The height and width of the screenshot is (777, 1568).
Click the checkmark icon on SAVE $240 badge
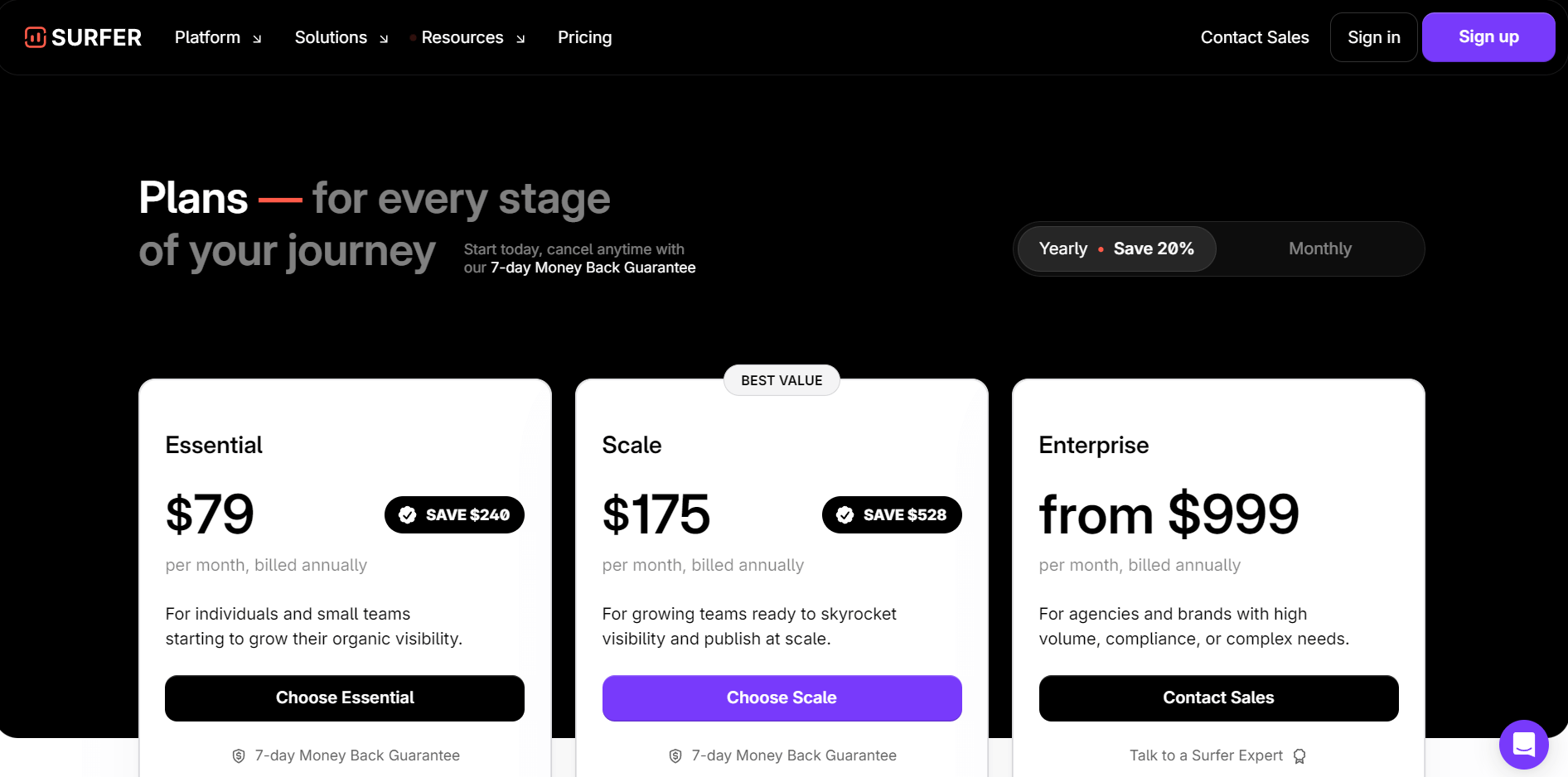coord(408,515)
